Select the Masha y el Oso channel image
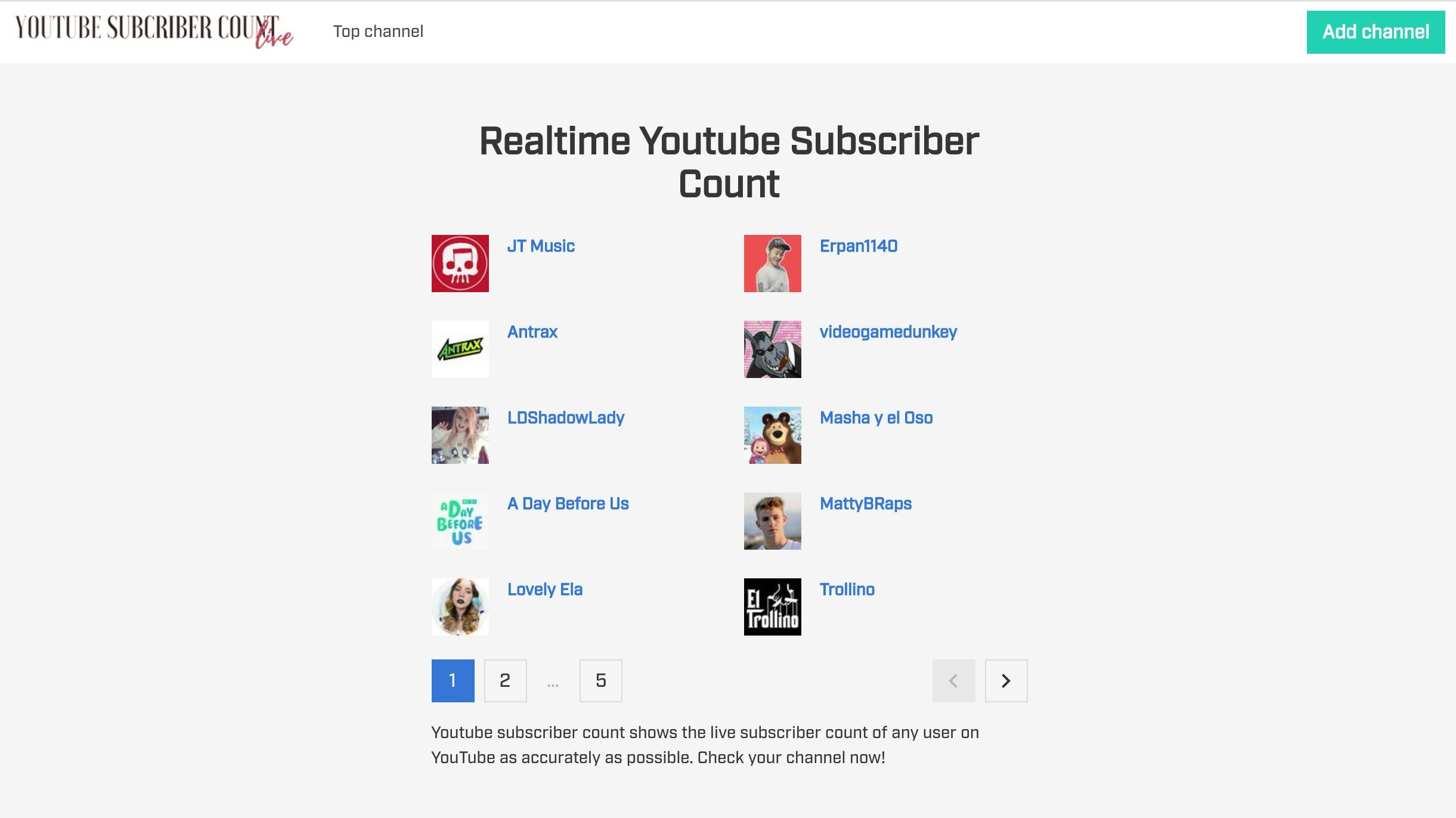1456x818 pixels. [x=772, y=435]
